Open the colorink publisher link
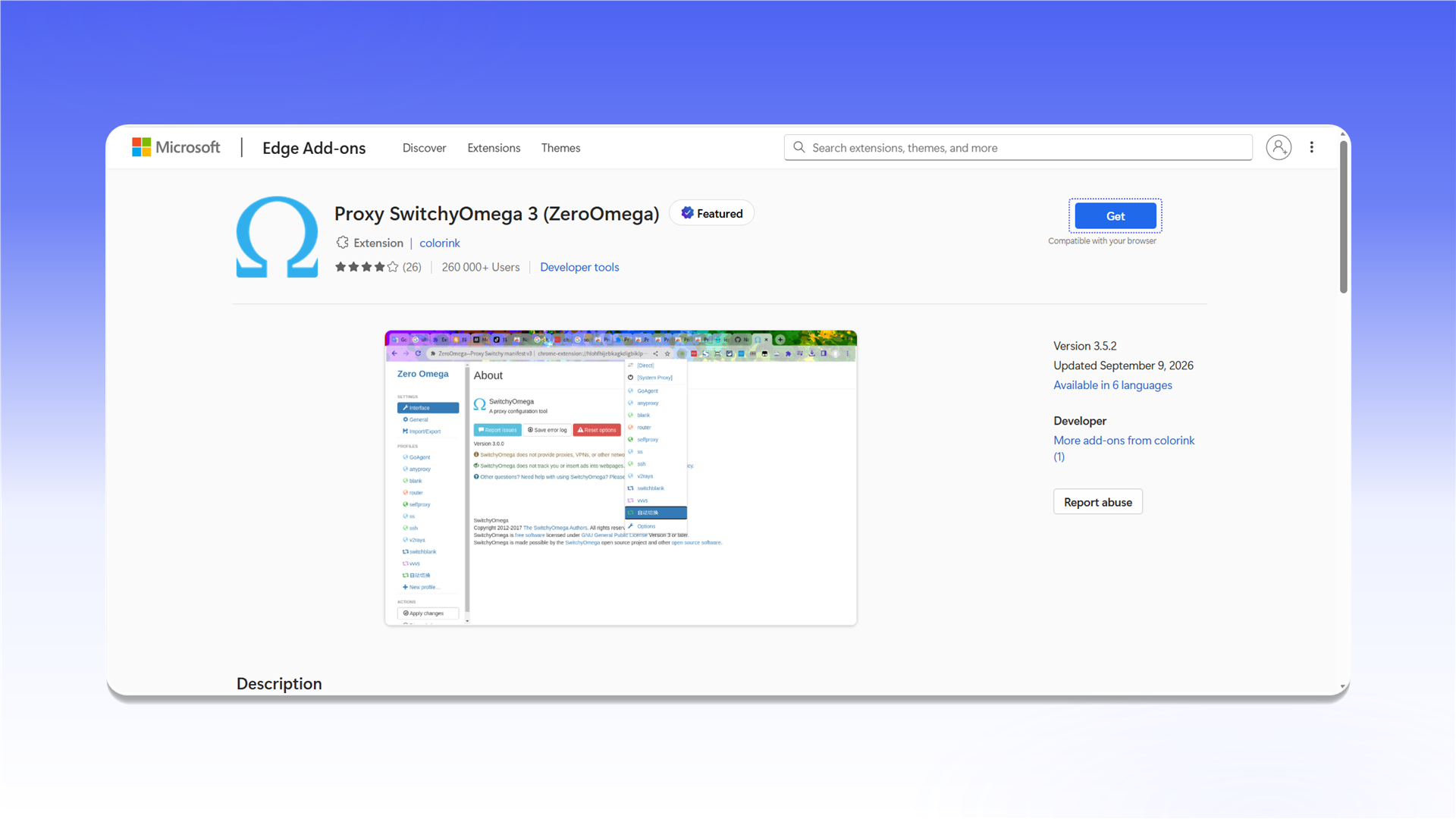Viewport: 1456px width, 819px height. coord(440,243)
